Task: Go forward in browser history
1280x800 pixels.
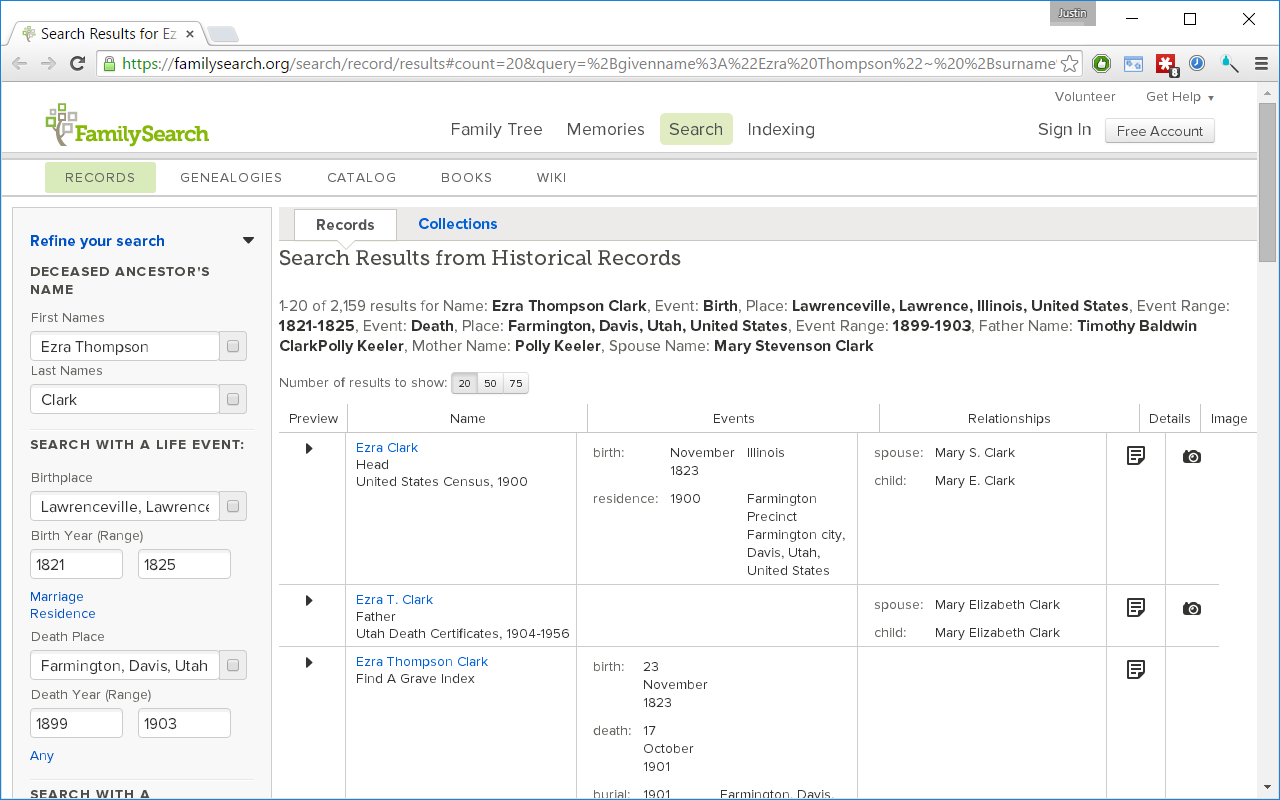Action: click(x=48, y=63)
